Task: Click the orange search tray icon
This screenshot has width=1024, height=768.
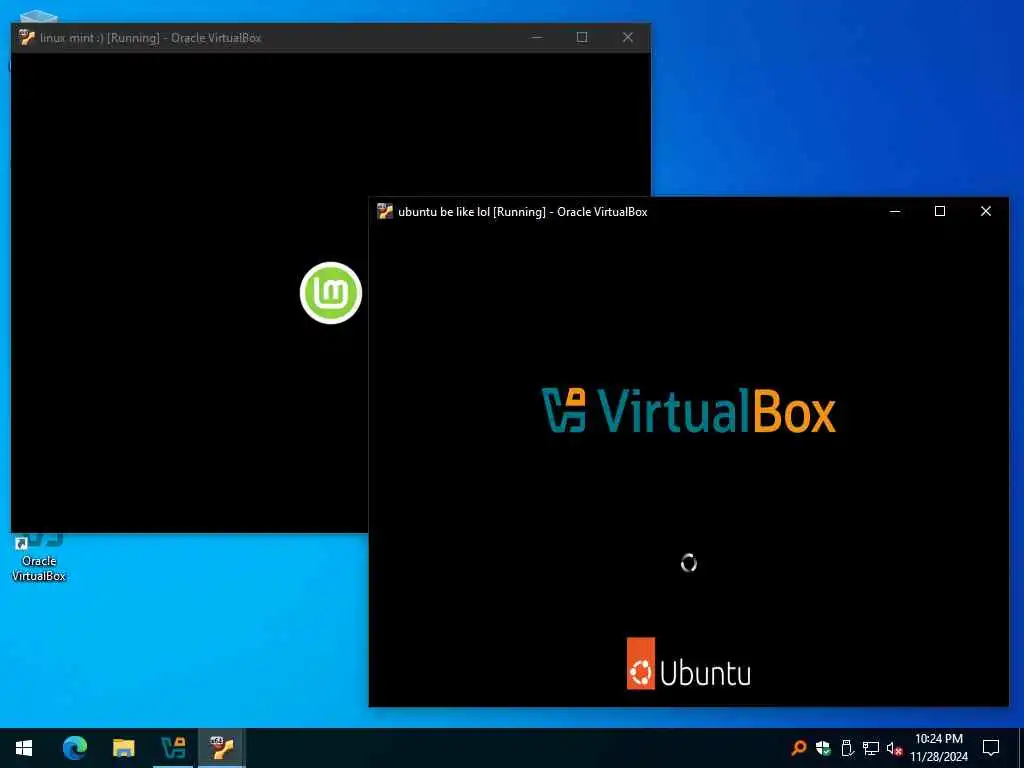Action: pyautogui.click(x=798, y=748)
